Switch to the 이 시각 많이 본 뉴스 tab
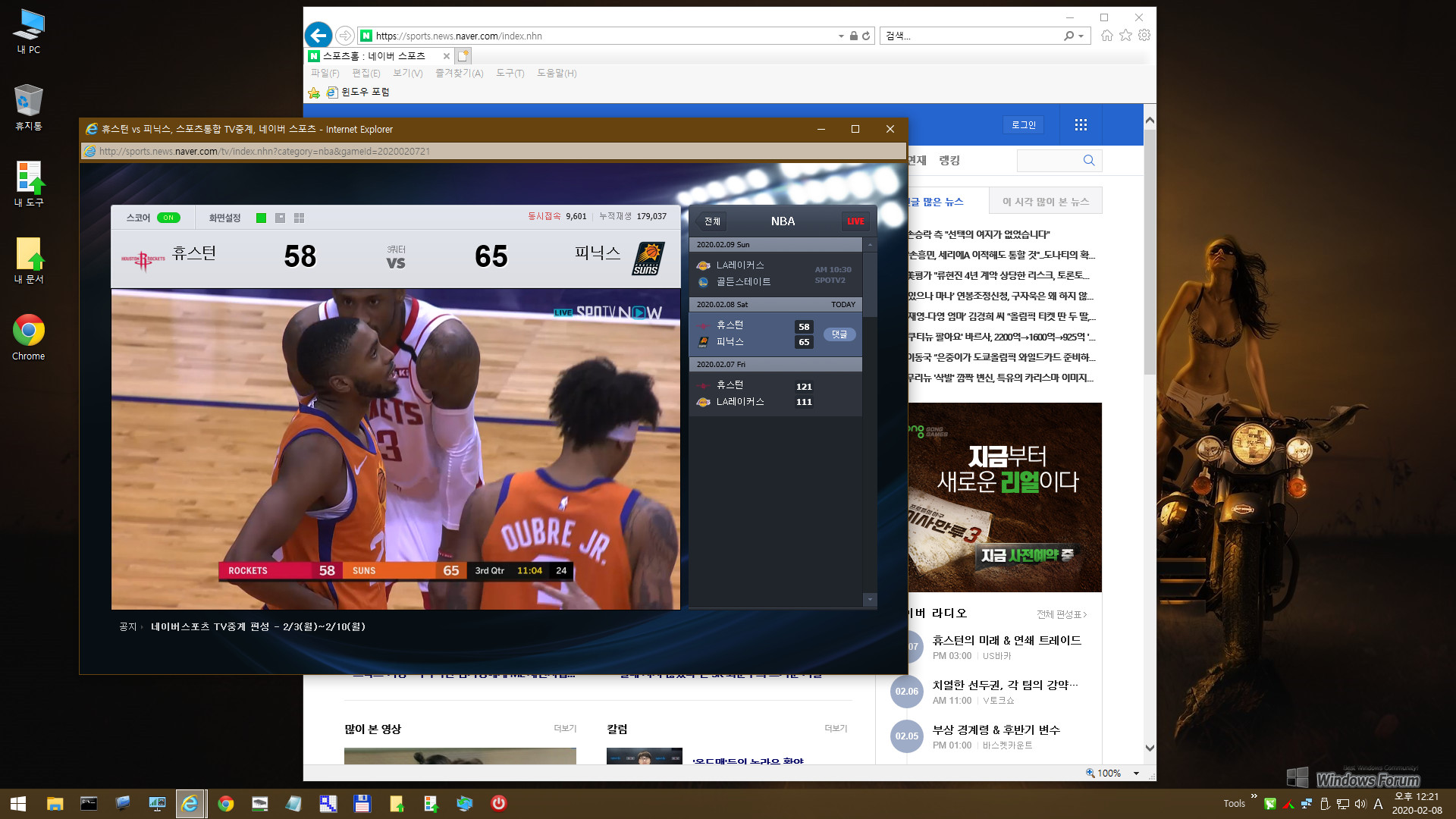The width and height of the screenshot is (1456, 819). [x=1045, y=202]
